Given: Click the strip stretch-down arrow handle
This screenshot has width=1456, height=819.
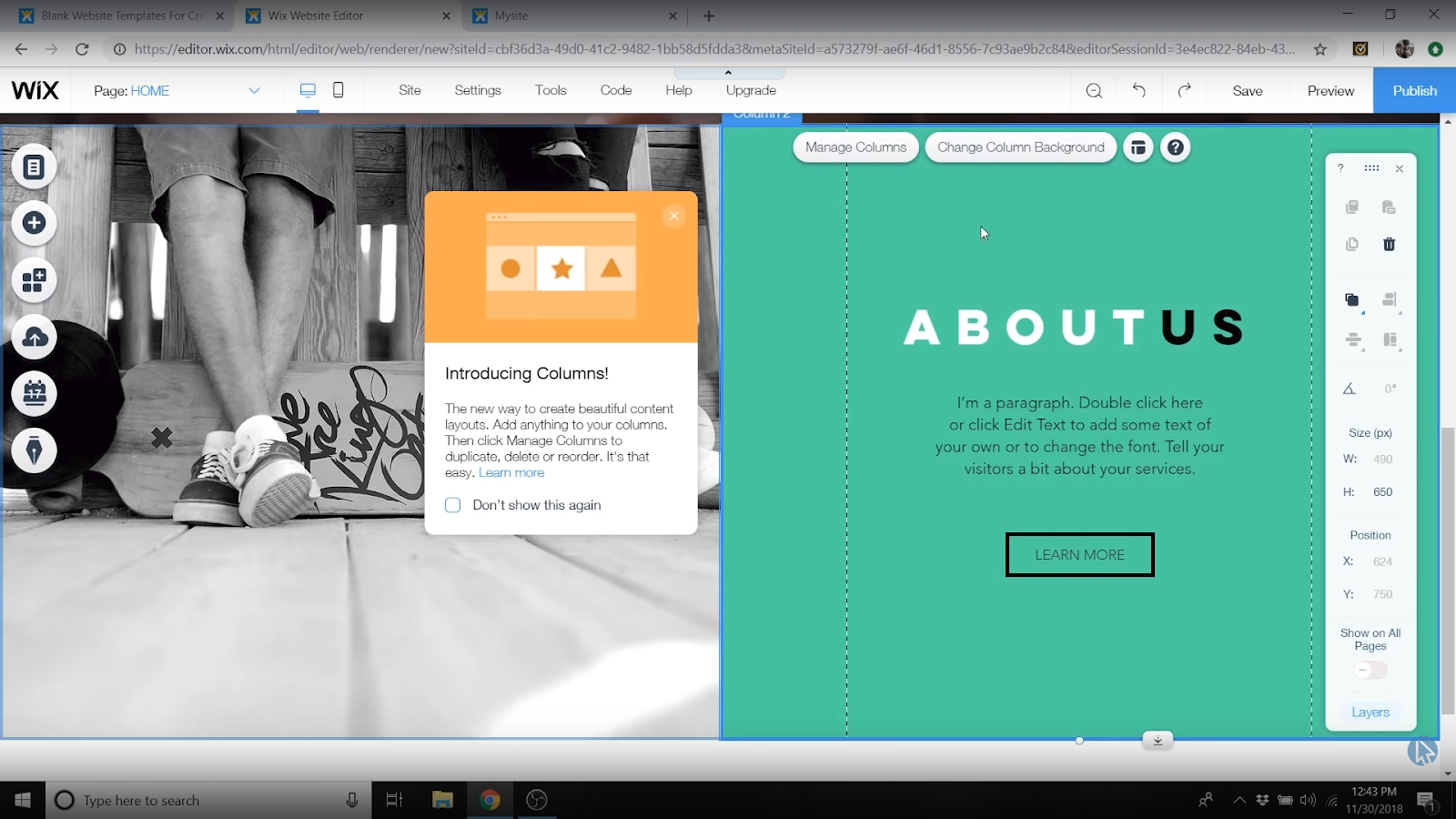Looking at the screenshot, I should [1158, 740].
